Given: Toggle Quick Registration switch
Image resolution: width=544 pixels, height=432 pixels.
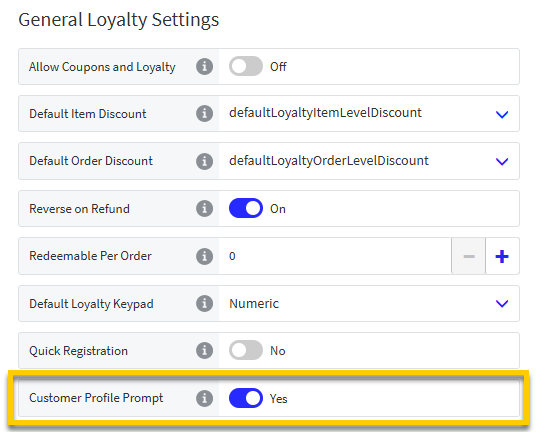Looking at the screenshot, I should [246, 350].
